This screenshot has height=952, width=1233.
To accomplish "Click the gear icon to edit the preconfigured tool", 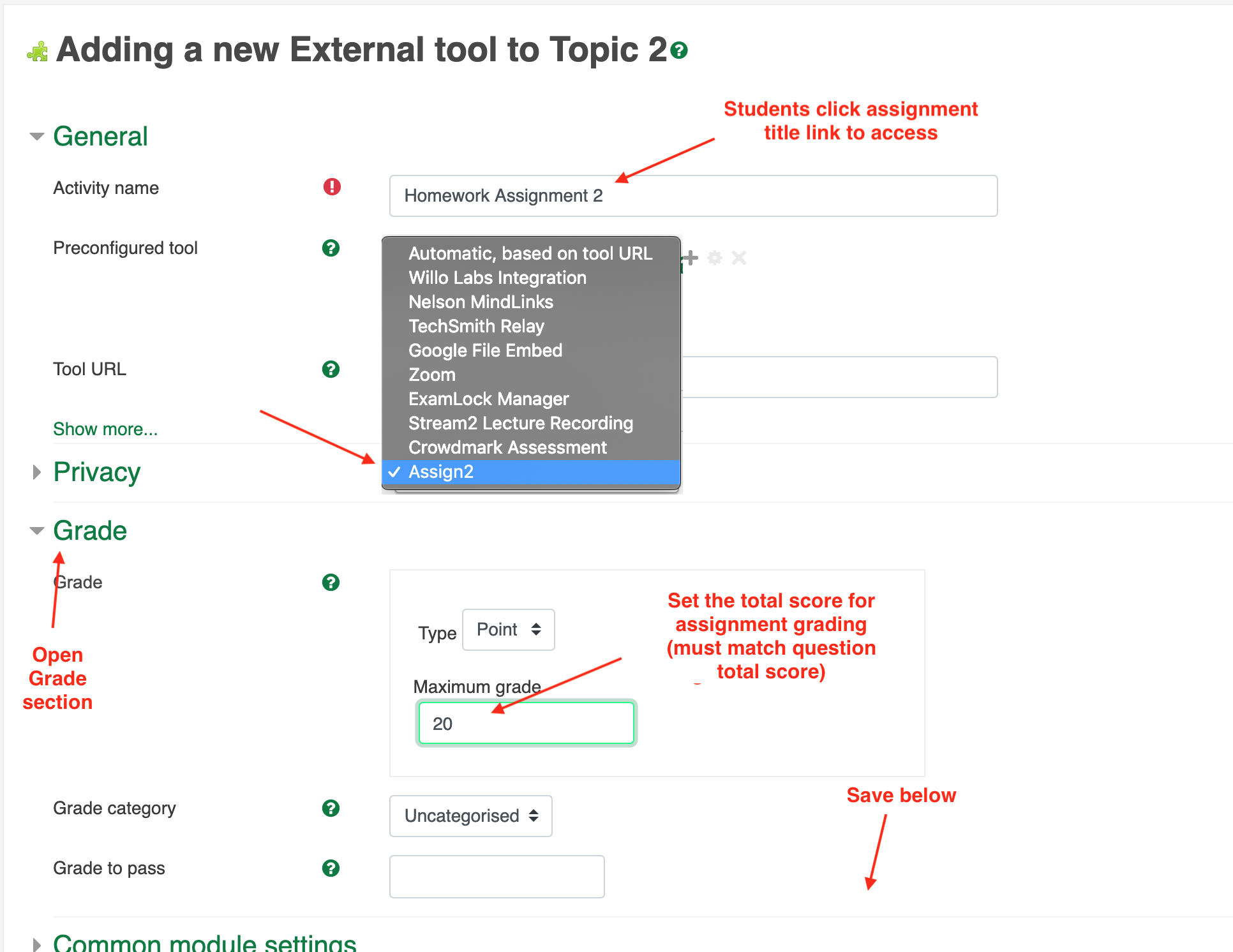I will [715, 258].
